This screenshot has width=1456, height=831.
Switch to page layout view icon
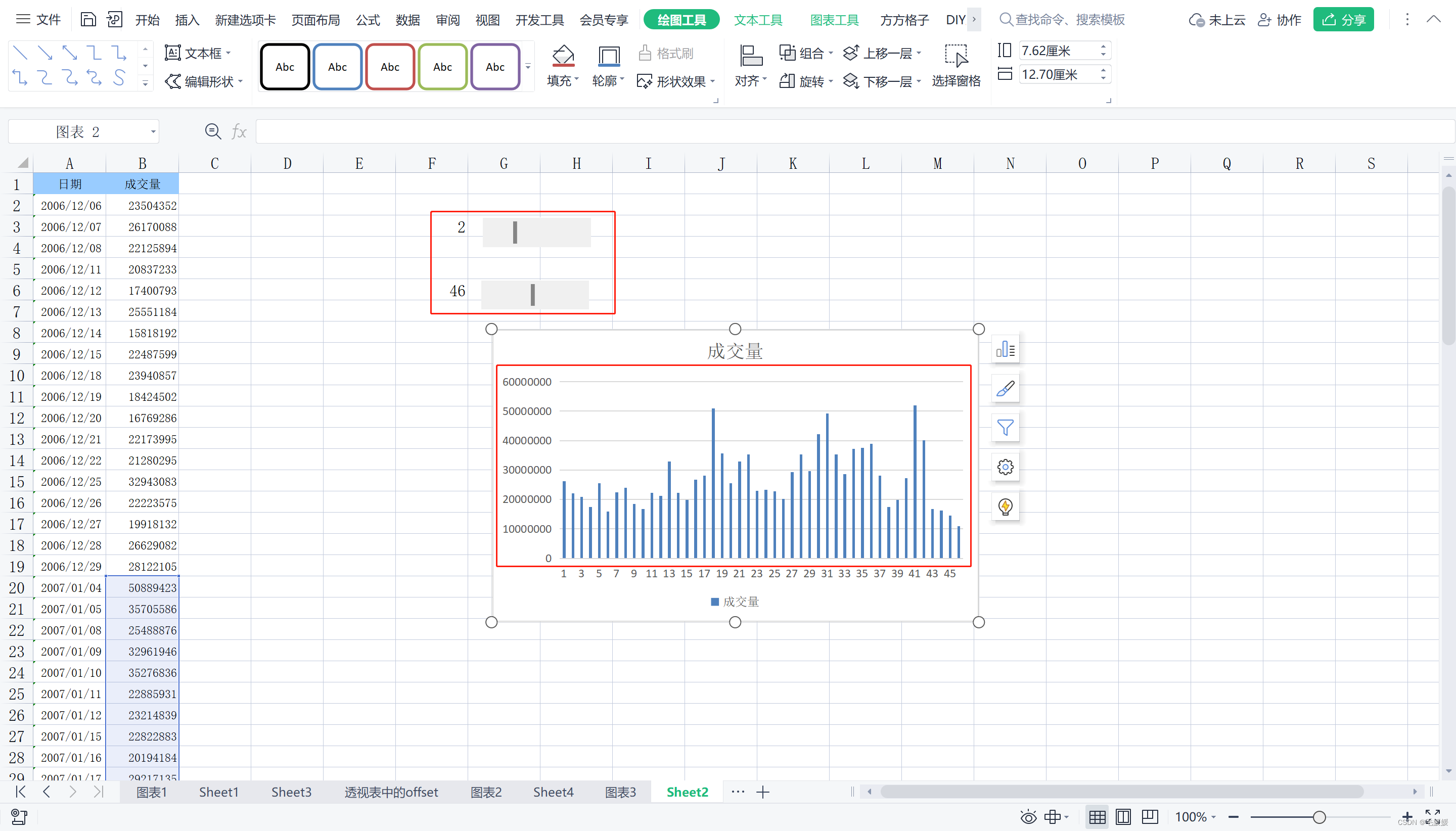[1123, 817]
